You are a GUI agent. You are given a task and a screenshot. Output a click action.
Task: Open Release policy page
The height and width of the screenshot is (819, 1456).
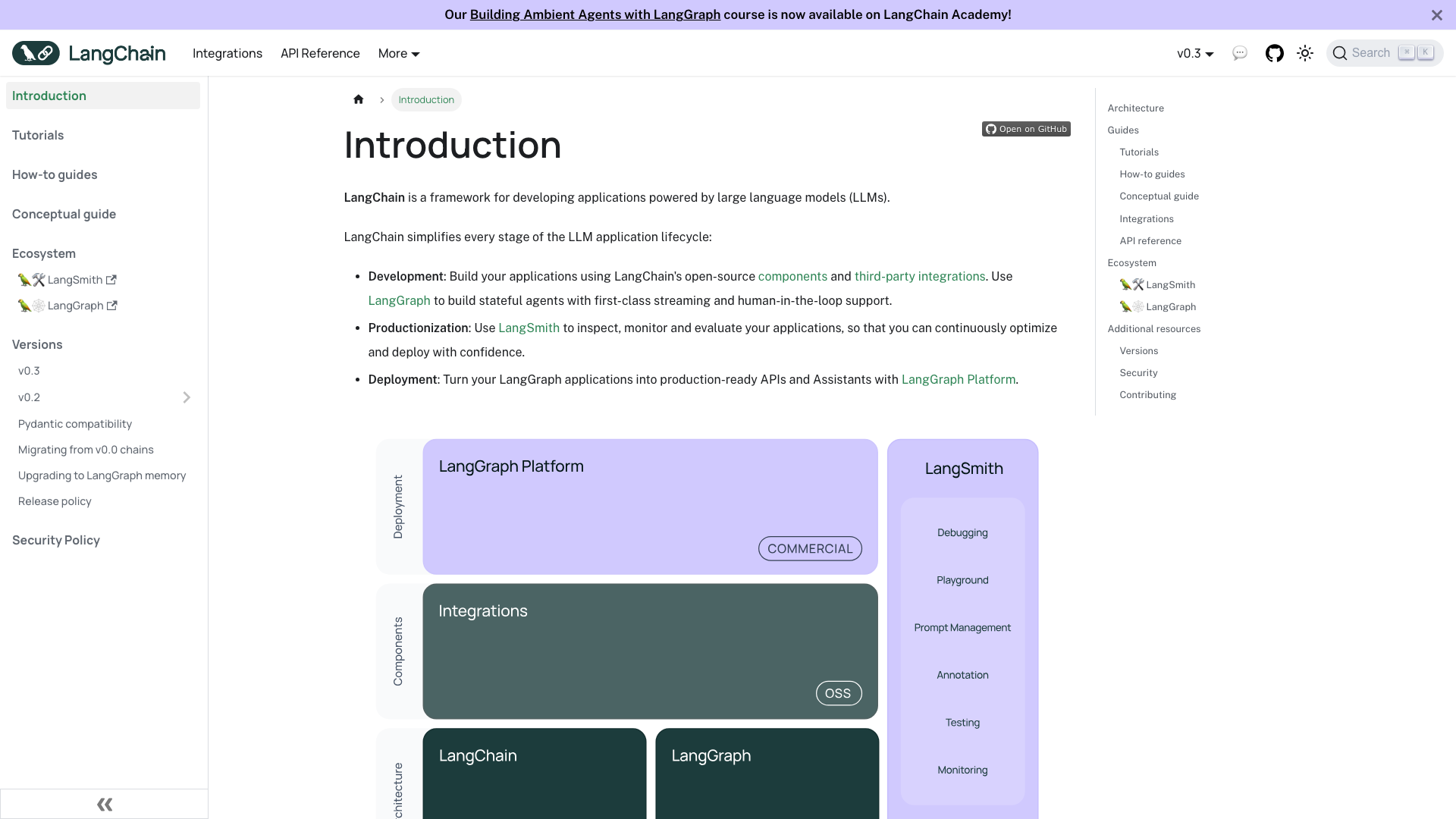(55, 501)
